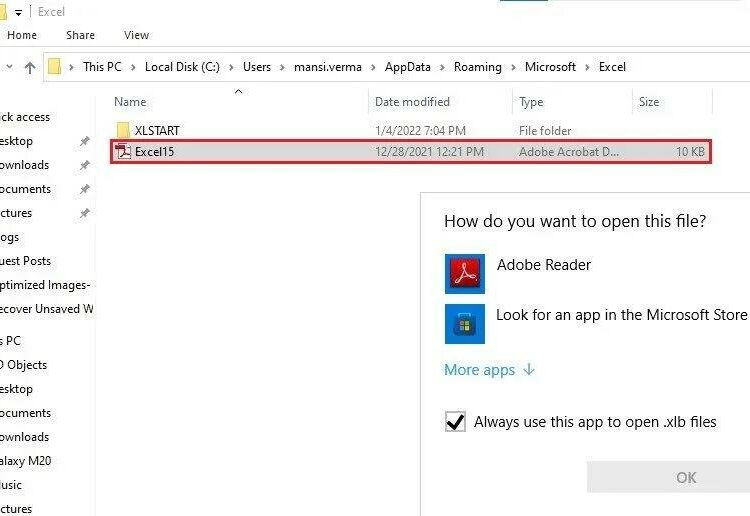Click date '12/28/2021 12:21 PM'
750x516 pixels.
point(429,152)
